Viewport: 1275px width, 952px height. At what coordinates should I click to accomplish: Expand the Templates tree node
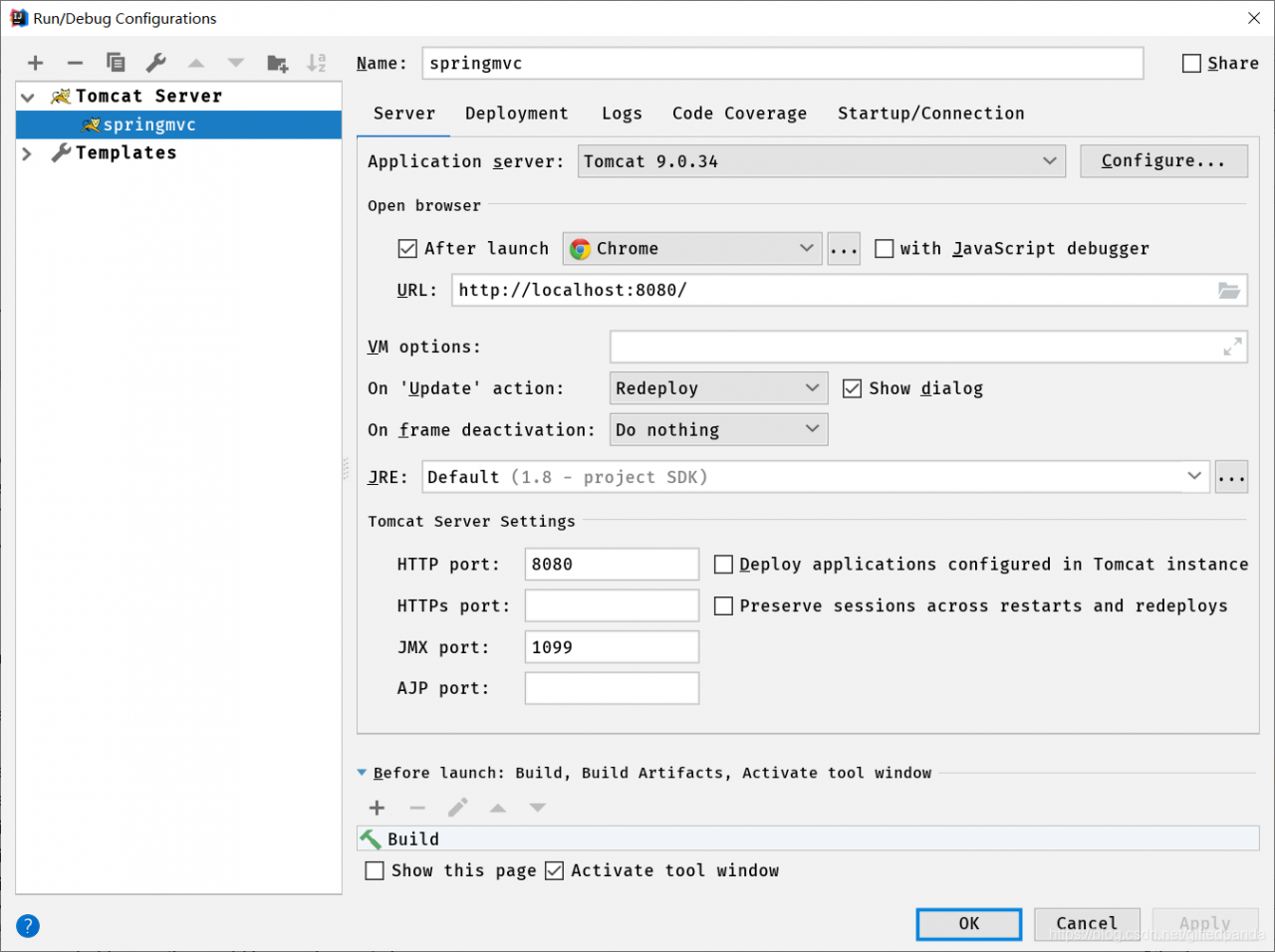click(x=28, y=153)
